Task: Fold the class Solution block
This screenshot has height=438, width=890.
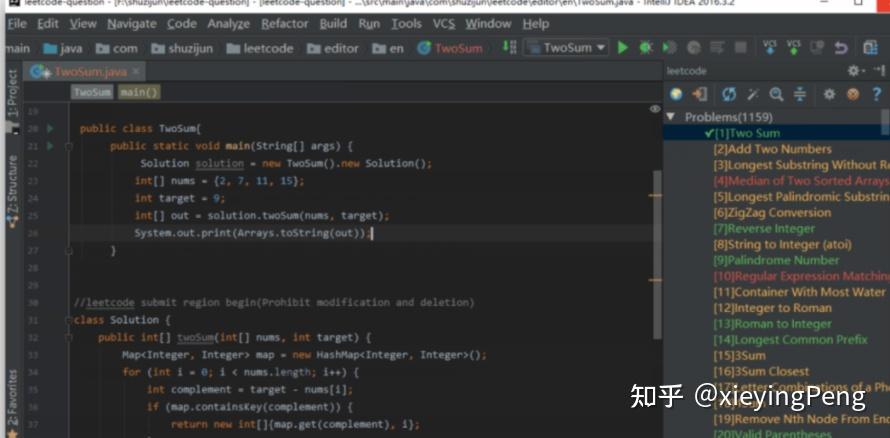Action: (x=69, y=320)
